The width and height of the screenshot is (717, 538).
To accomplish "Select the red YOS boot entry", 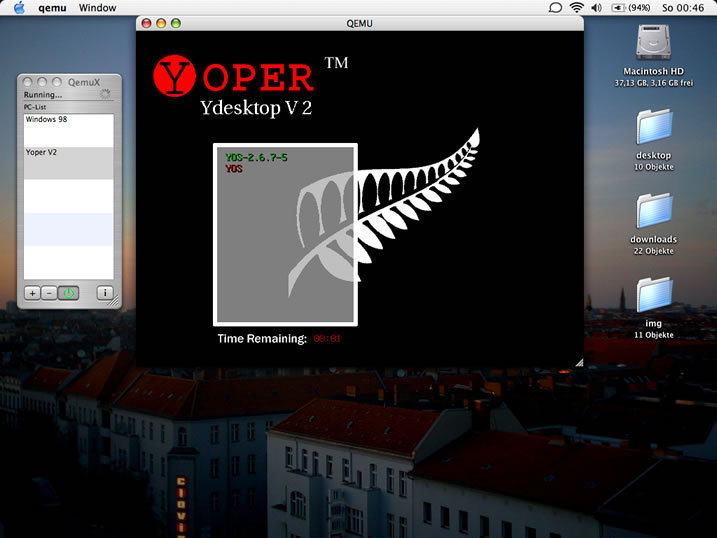I will point(234,169).
